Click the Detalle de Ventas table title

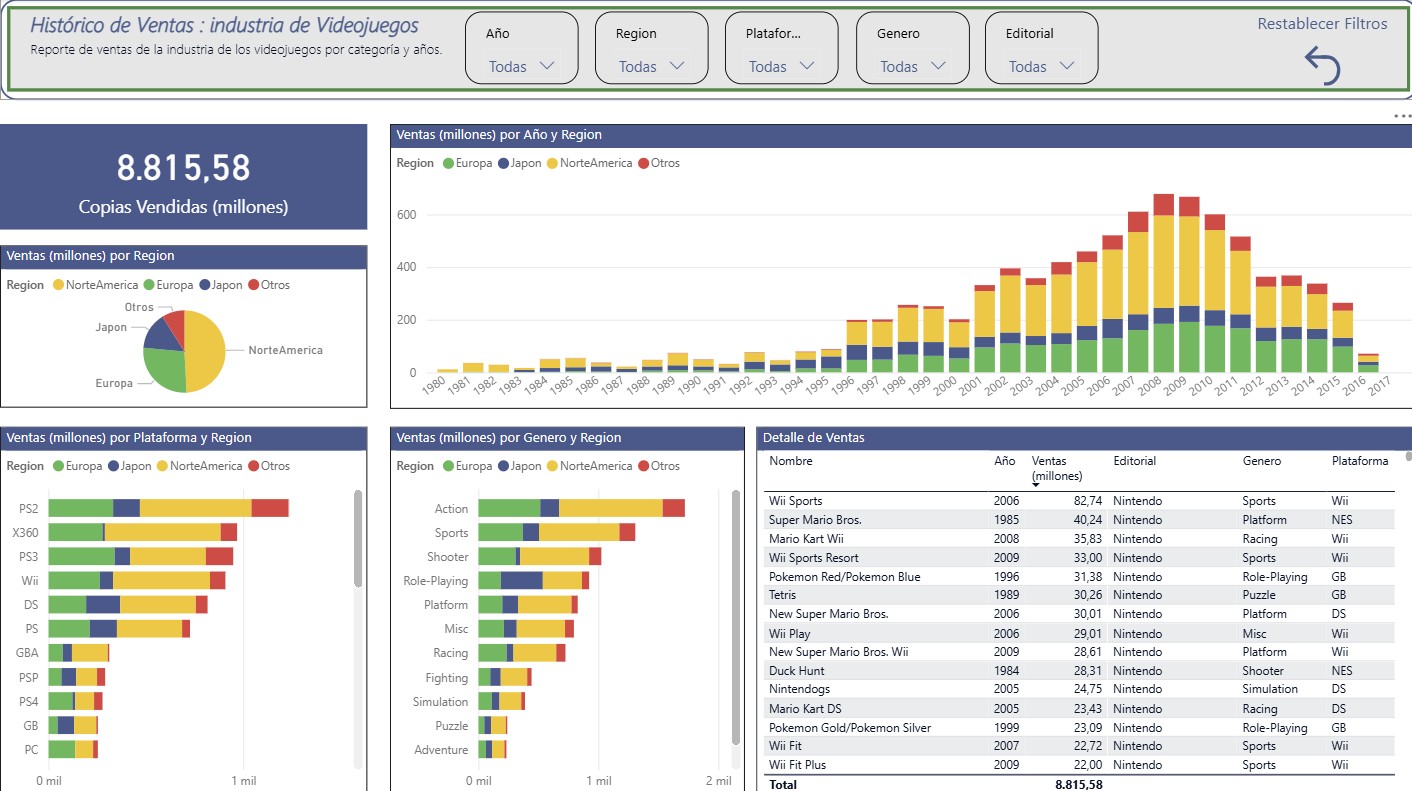(814, 438)
